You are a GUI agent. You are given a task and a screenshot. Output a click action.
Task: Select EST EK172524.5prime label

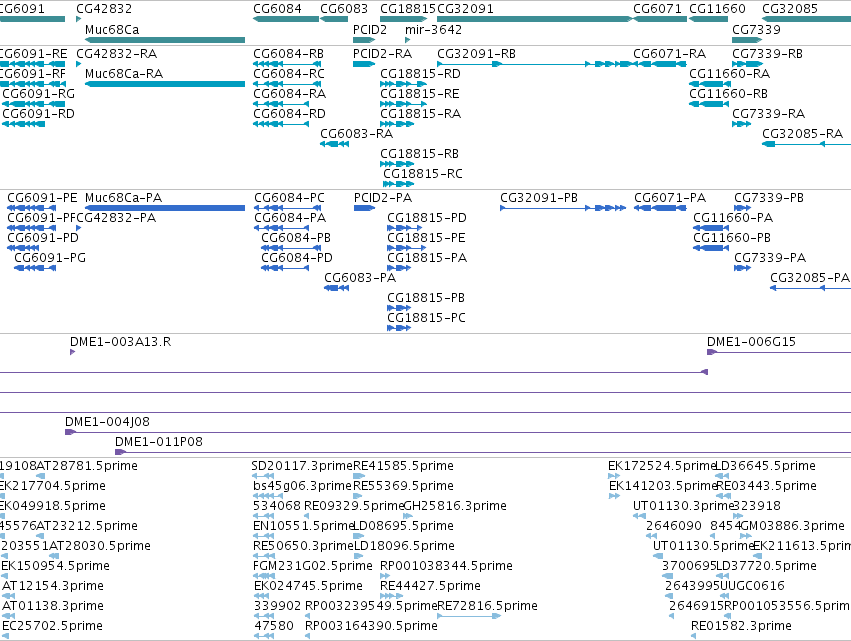pos(662,466)
